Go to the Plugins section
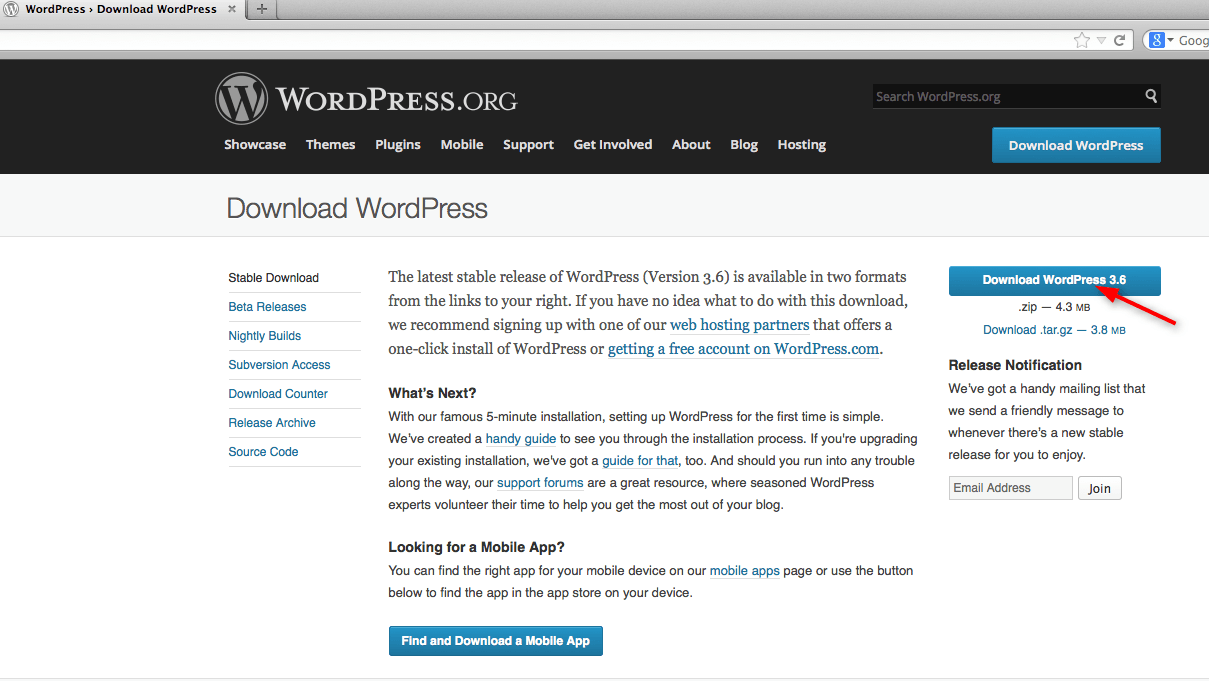The image size is (1209, 681). coord(398,145)
